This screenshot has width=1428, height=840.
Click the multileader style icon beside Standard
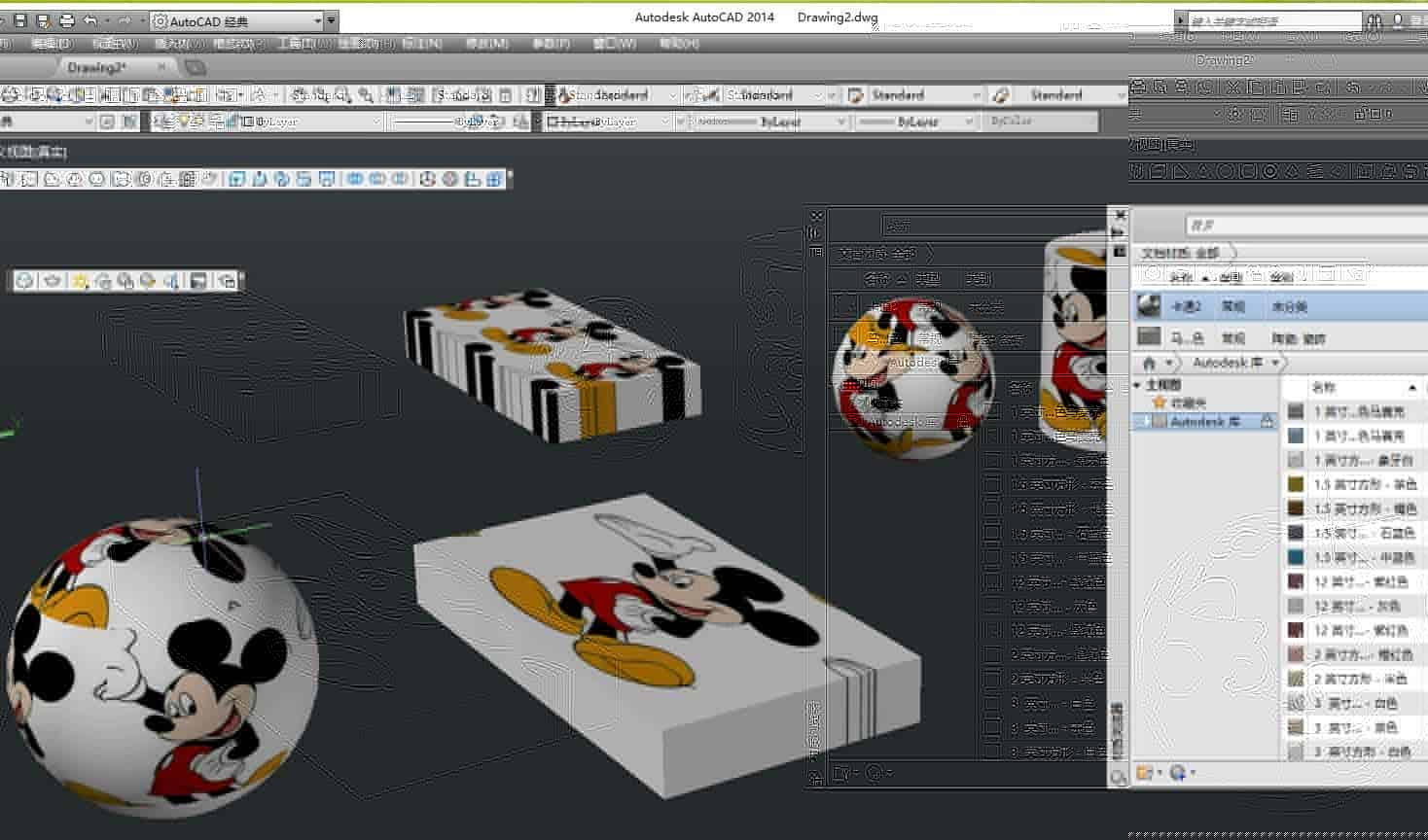1000,94
